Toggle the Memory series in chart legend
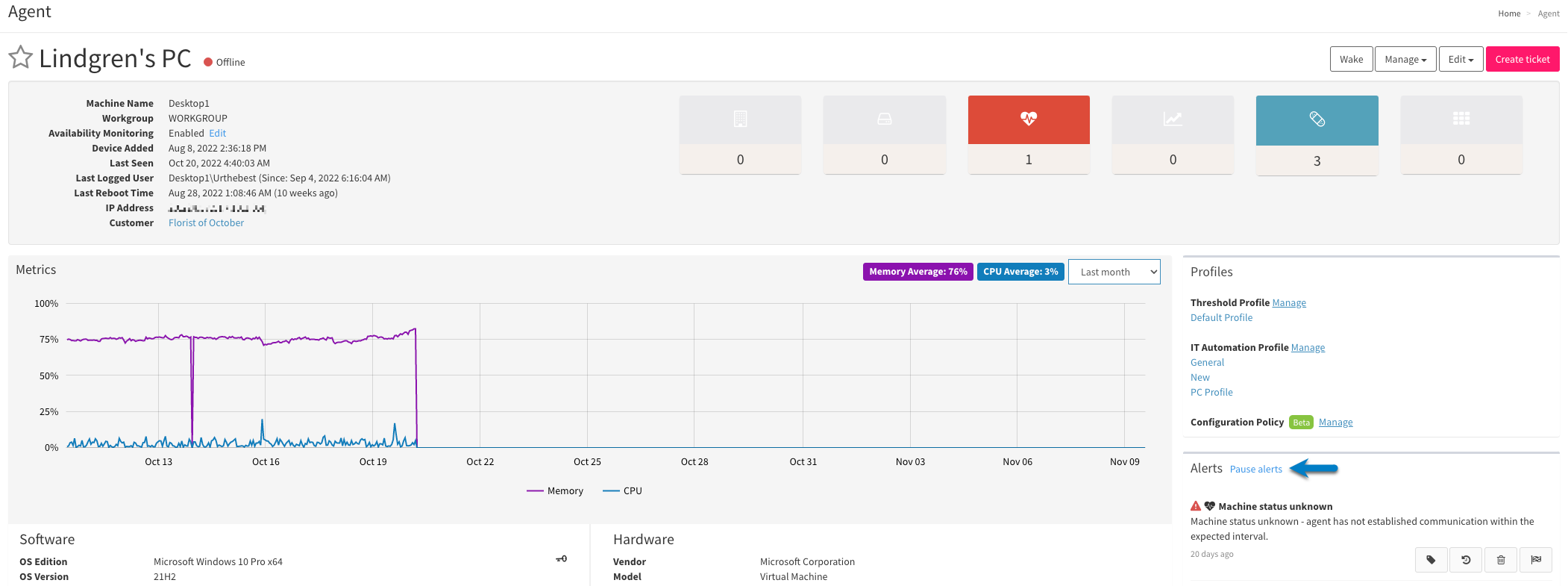Viewport: 1568px width, 586px height. pos(555,490)
